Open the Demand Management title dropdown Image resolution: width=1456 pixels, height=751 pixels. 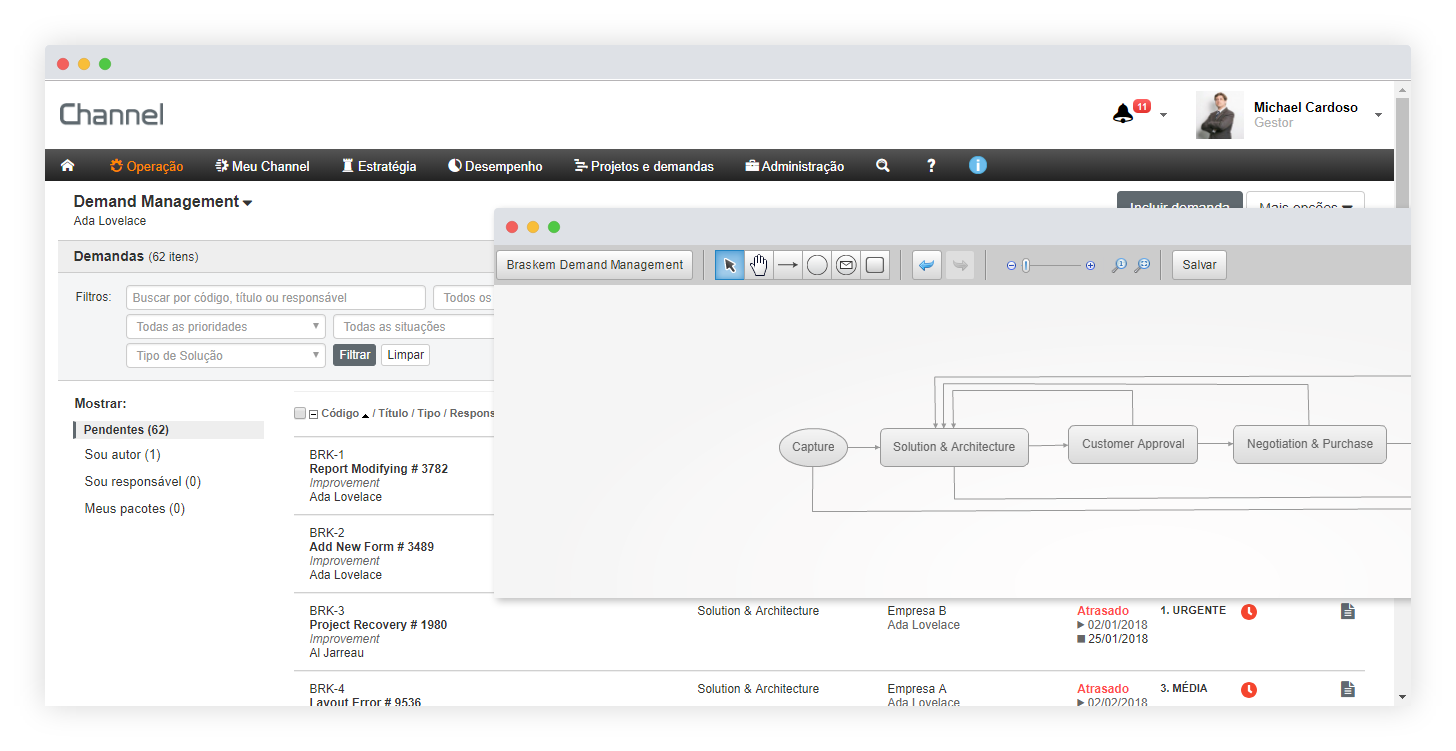tap(247, 203)
